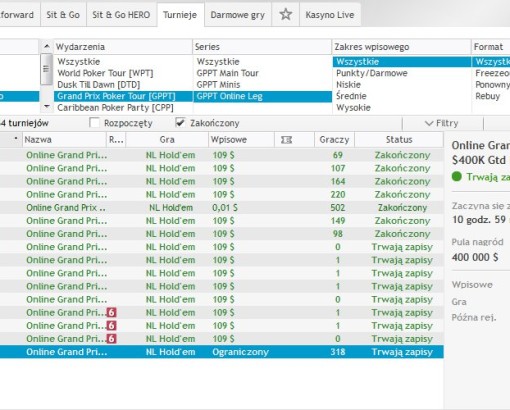Click the ticket icon column header
510x410 pixels.
click(x=286, y=140)
